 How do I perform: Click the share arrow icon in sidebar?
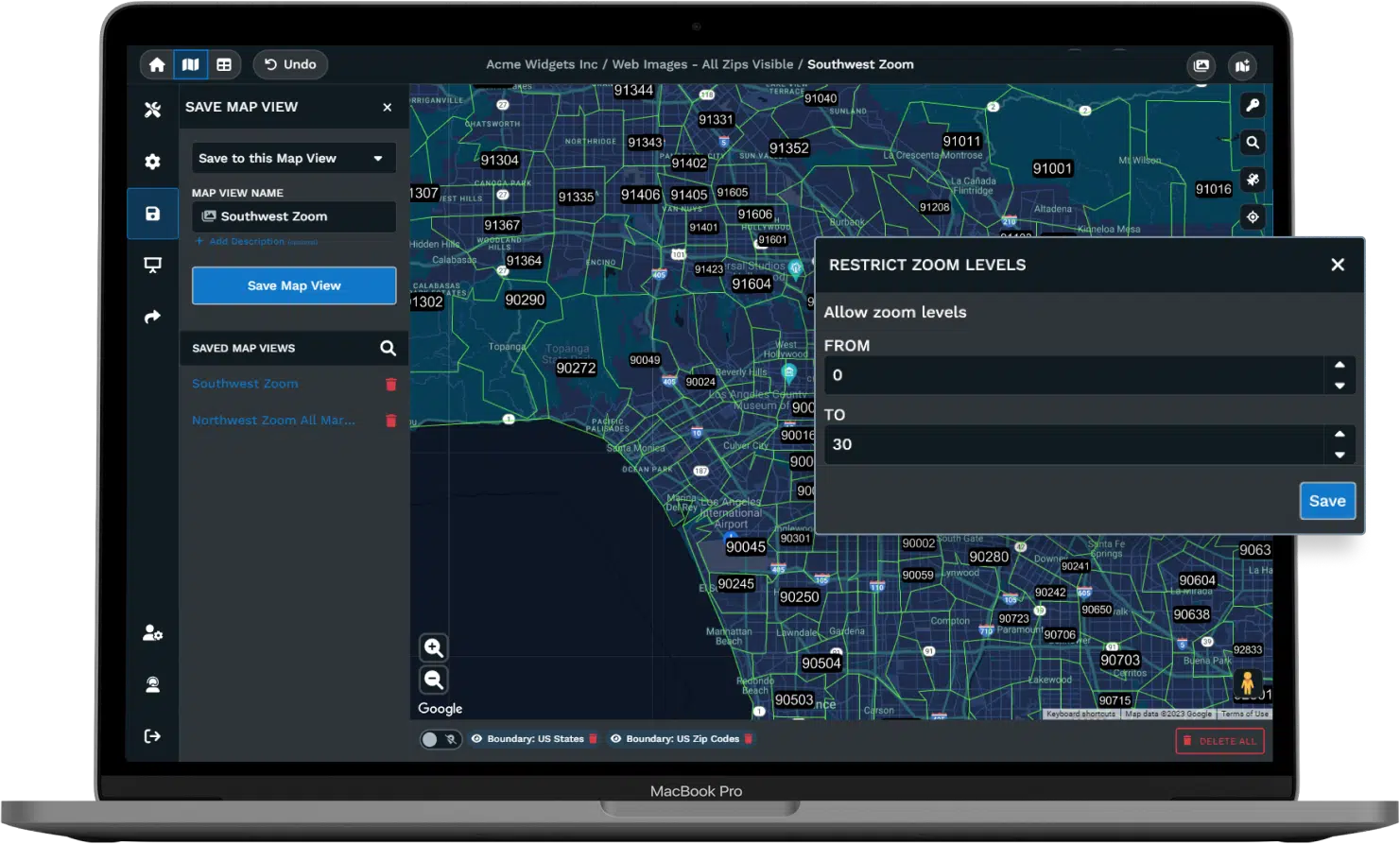coord(152,317)
